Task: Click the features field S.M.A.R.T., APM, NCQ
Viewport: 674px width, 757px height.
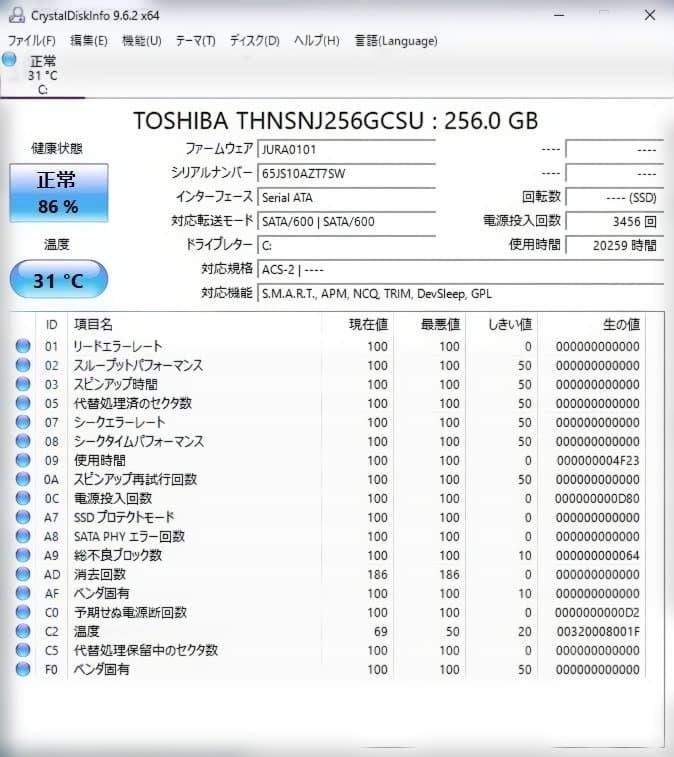Action: tap(461, 294)
